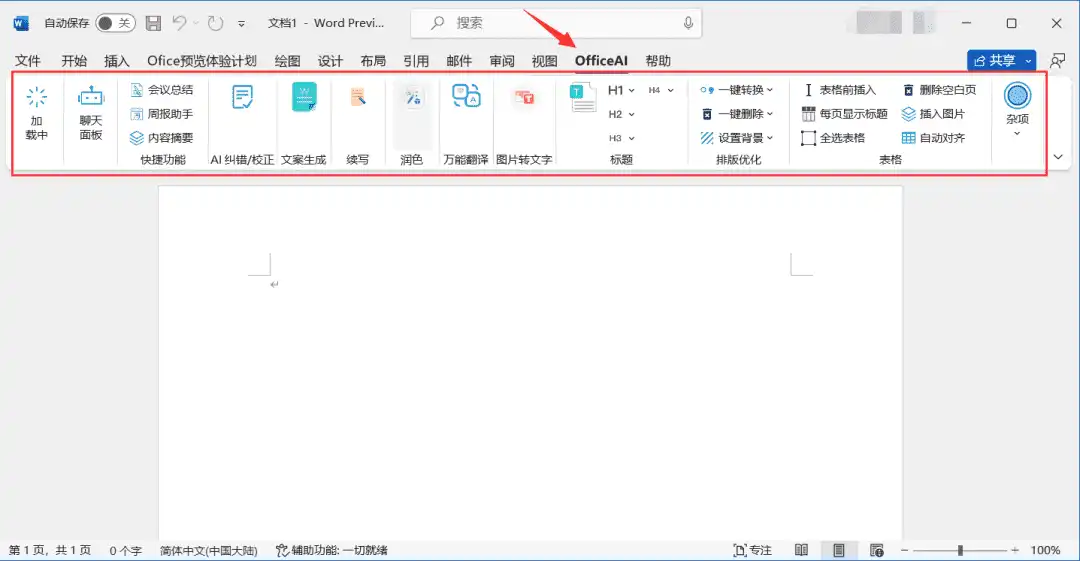Screen dimensions: 1080x561
Task: Click the 100% zoom level
Action: click(1045, 550)
